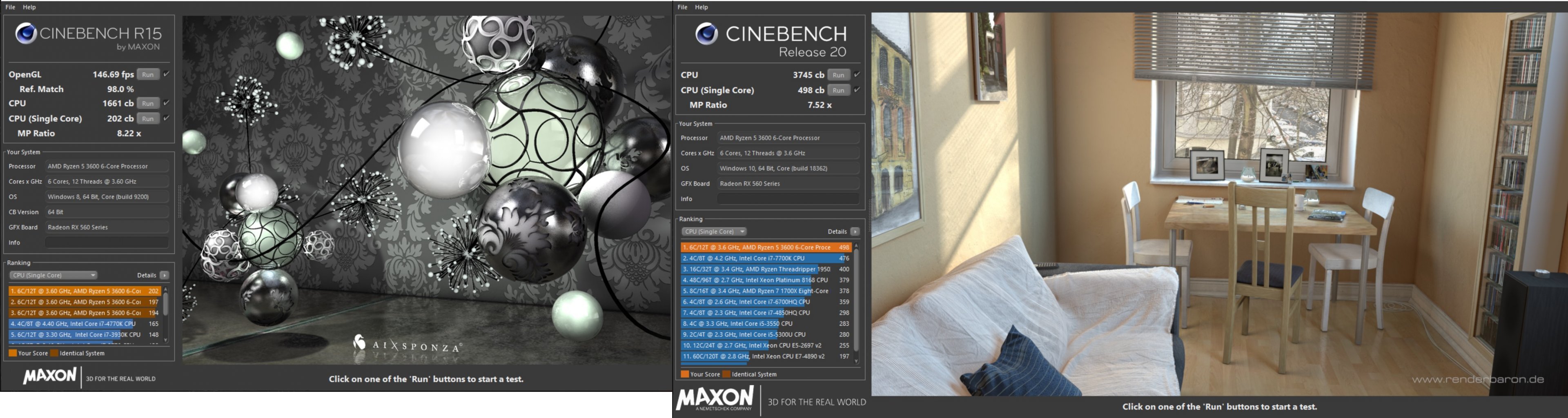The height and width of the screenshot is (418, 1568).
Task: Select R15 ranking row 3 scoring 194
Action: pyautogui.click(x=85, y=313)
